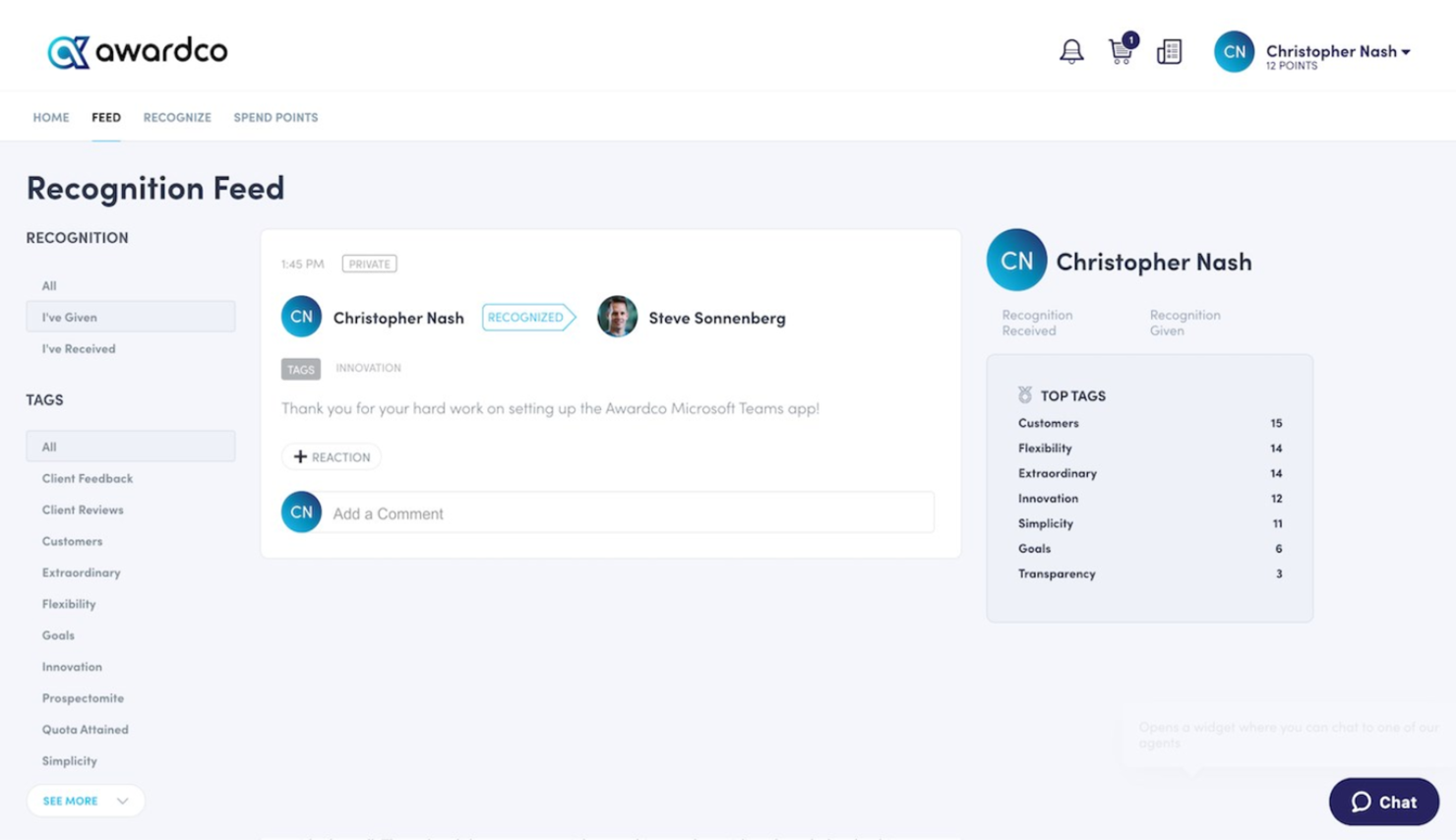1456x840 pixels.
Task: Click Extraordinary row in Top Tags
Action: point(1150,473)
